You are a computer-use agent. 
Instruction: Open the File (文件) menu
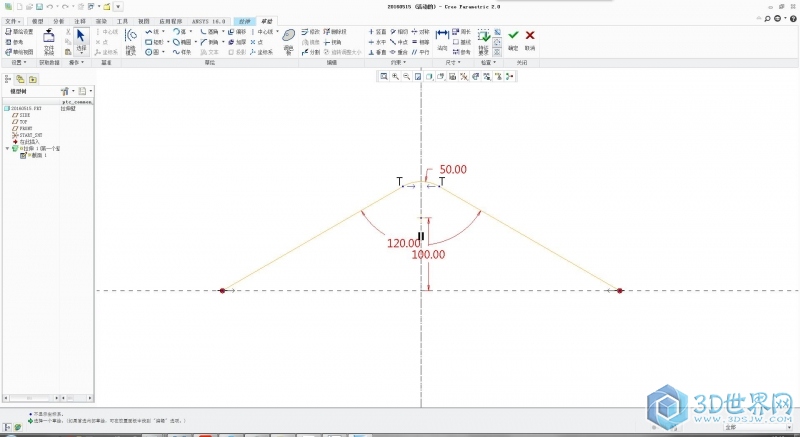(13, 21)
